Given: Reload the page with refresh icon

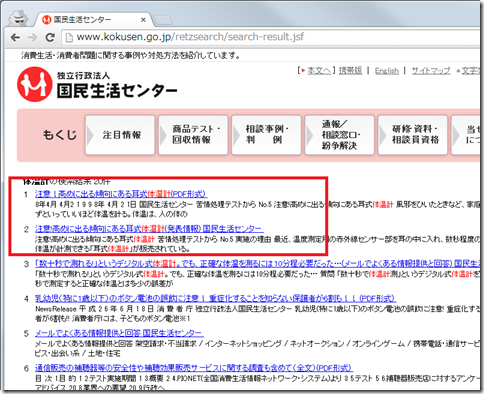Looking at the screenshot, I should [x=50, y=37].
